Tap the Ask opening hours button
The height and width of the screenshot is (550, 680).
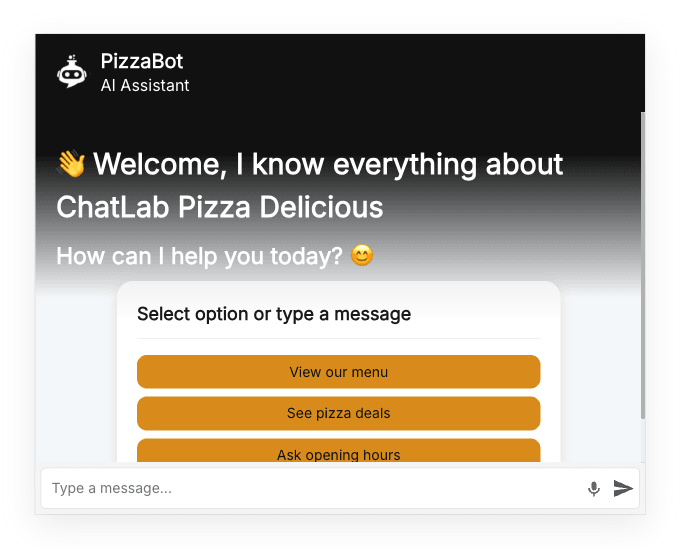click(x=338, y=452)
